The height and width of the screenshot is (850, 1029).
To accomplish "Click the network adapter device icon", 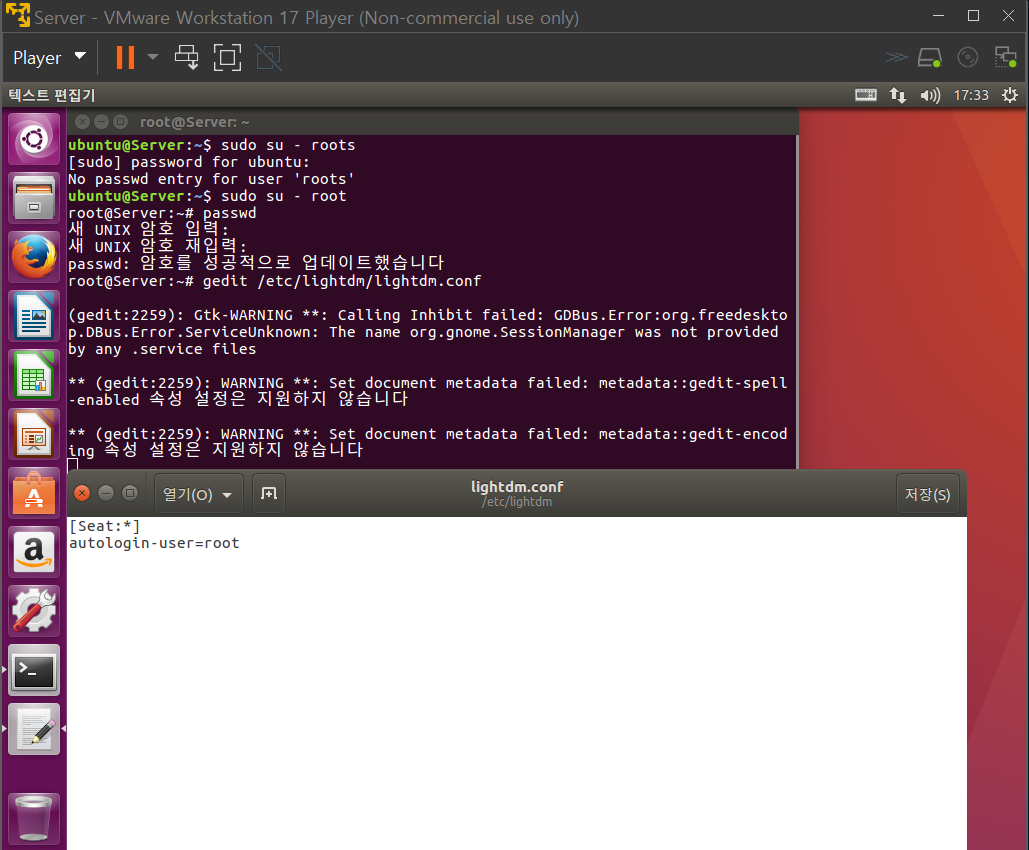I will point(1005,58).
